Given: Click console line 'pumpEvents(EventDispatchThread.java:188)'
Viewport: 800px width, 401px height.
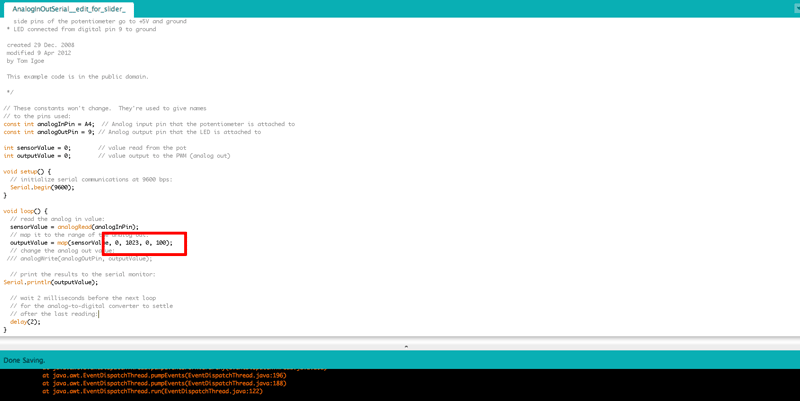Looking at the screenshot, I should point(164,383).
